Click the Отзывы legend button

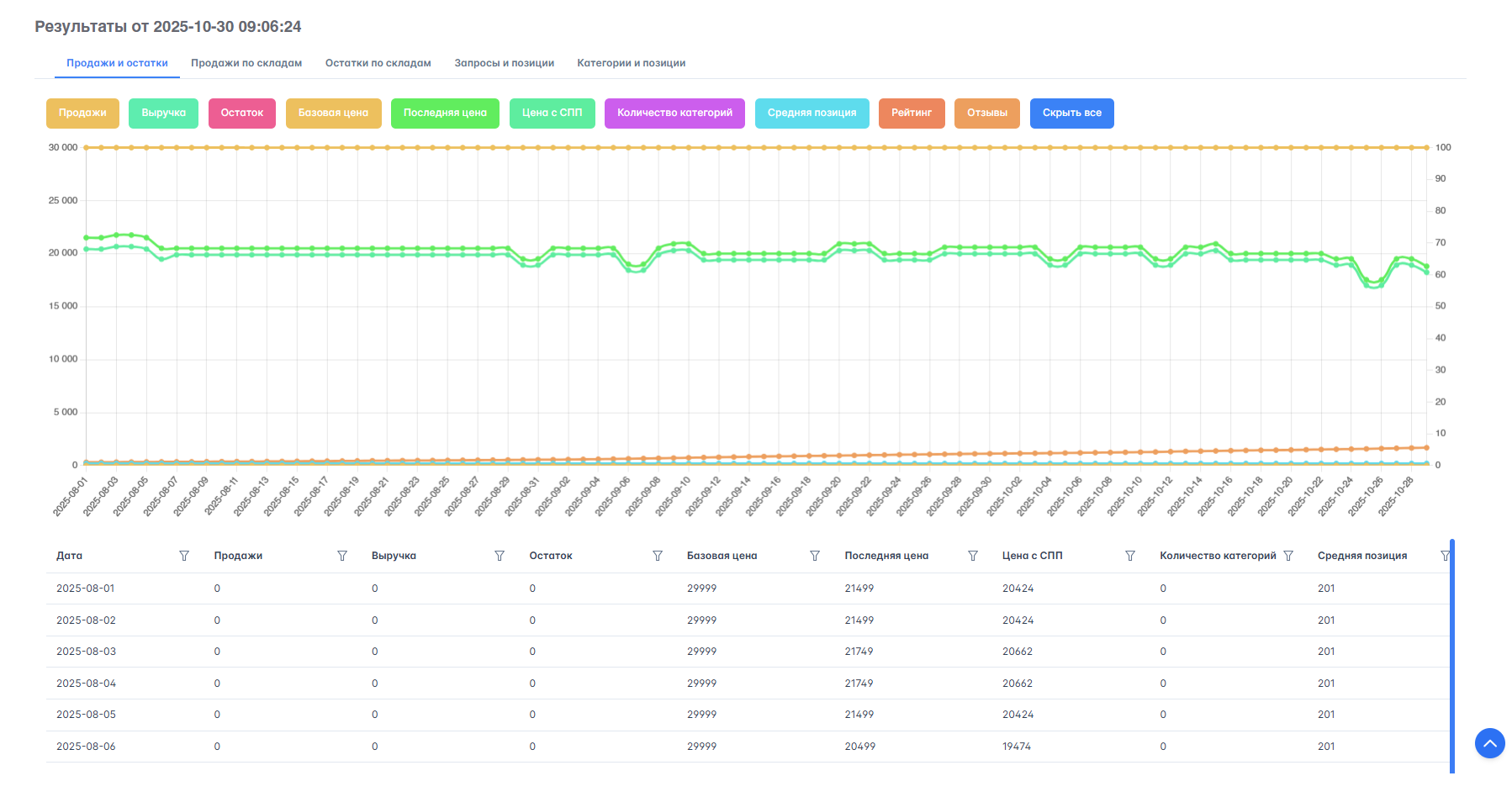[986, 113]
